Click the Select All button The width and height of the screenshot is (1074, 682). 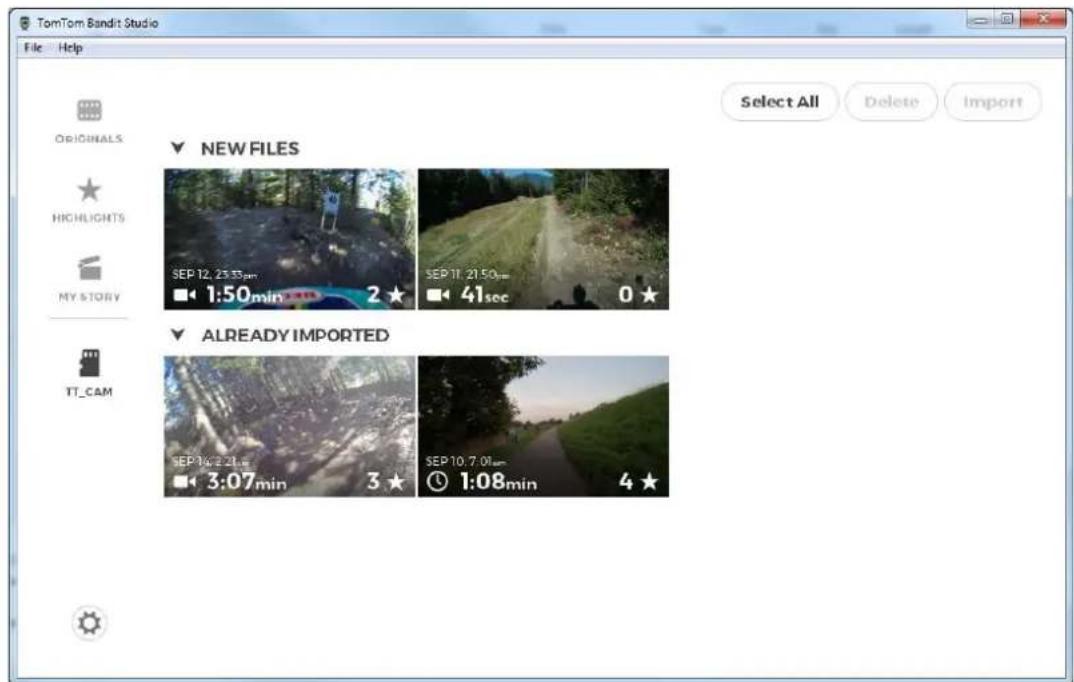[x=779, y=102]
